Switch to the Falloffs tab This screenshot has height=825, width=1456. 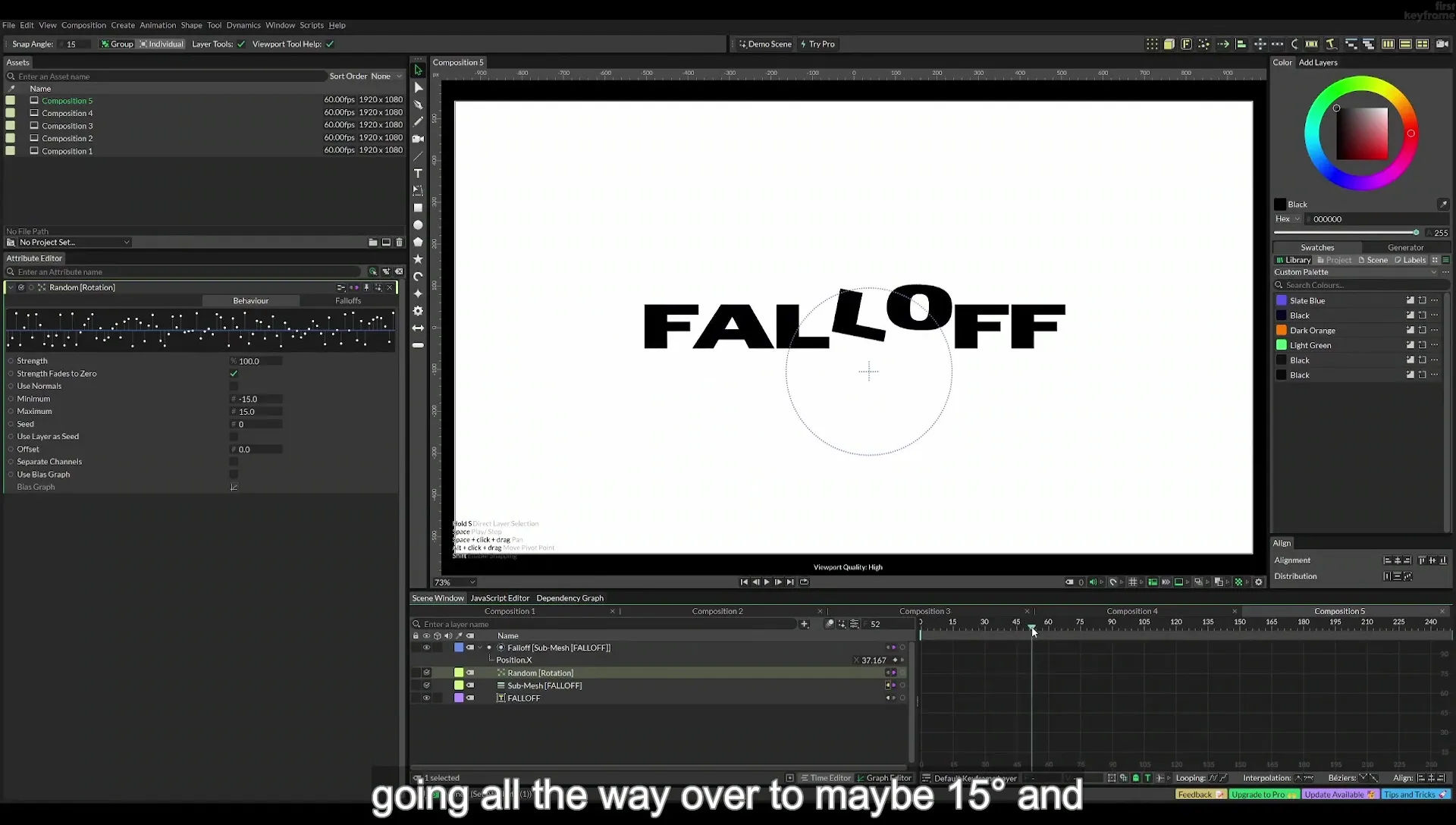(x=348, y=301)
